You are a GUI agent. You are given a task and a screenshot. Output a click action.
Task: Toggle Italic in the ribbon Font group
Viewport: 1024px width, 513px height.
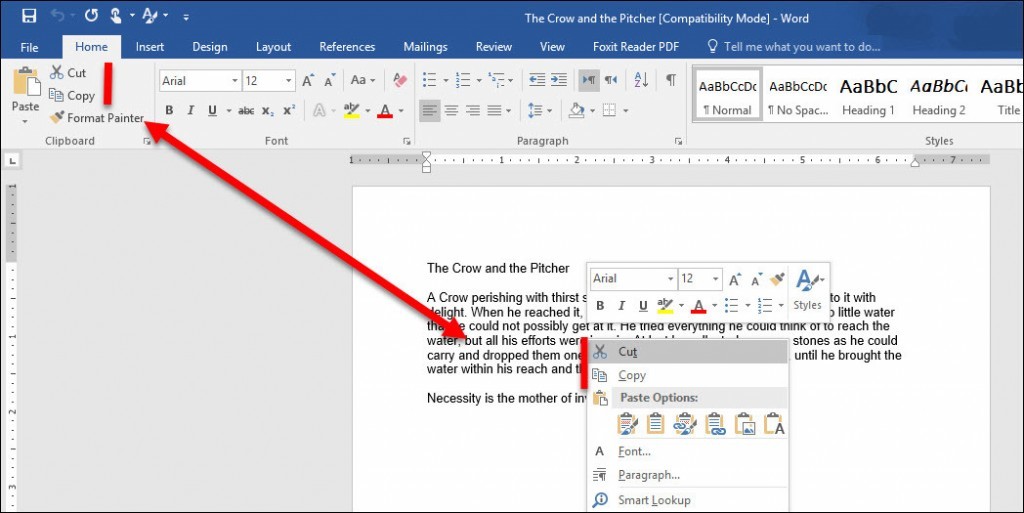point(191,110)
